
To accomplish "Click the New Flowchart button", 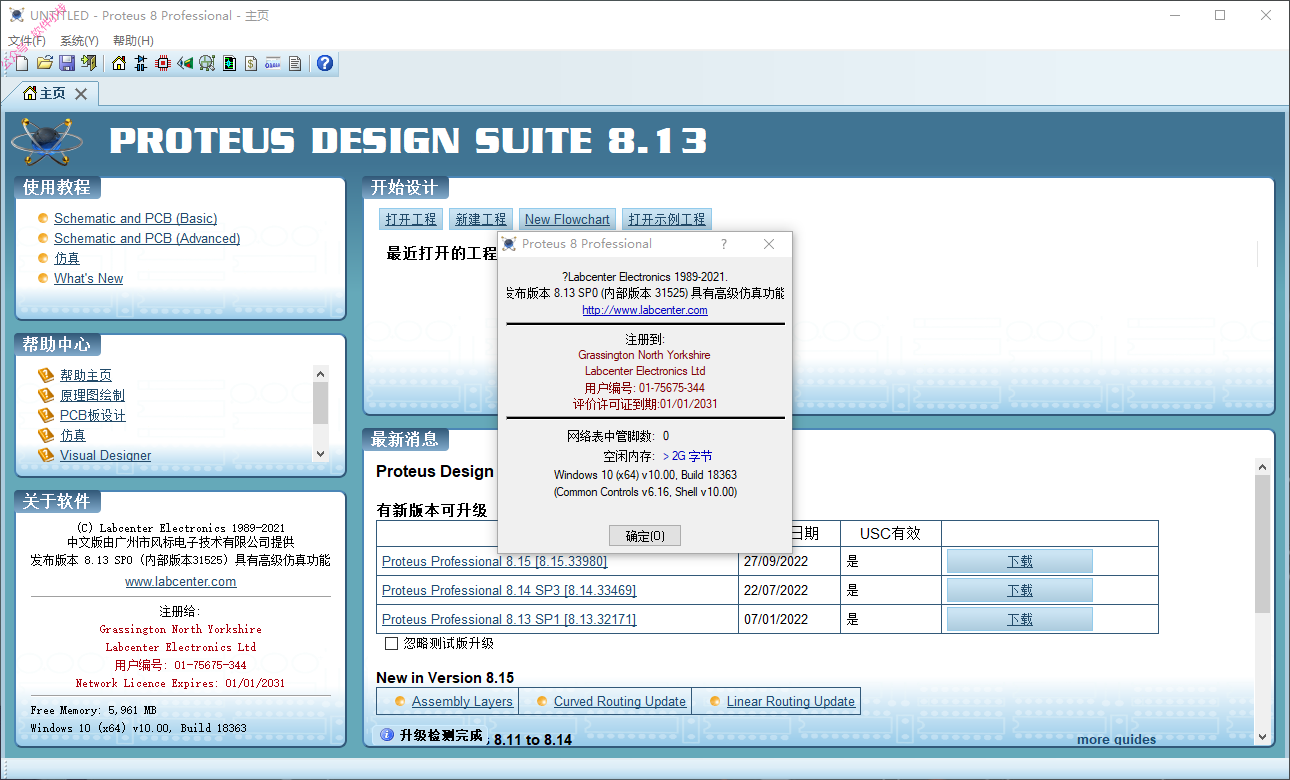I will click(x=567, y=219).
